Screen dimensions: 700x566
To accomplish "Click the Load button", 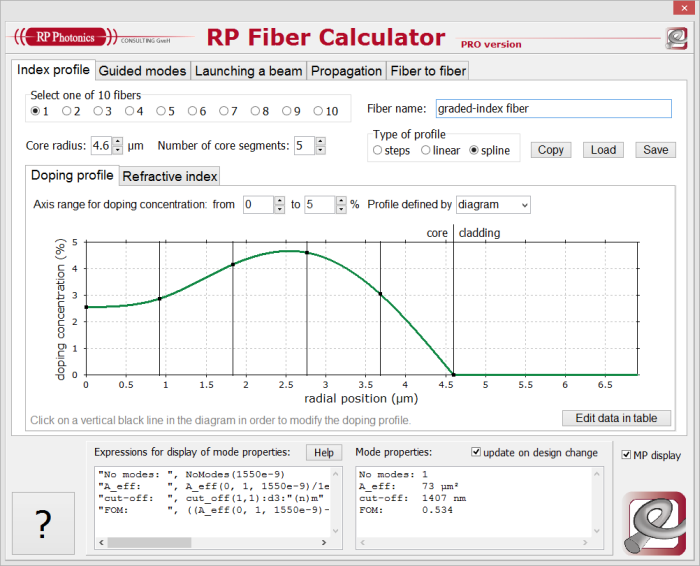I will [604, 150].
